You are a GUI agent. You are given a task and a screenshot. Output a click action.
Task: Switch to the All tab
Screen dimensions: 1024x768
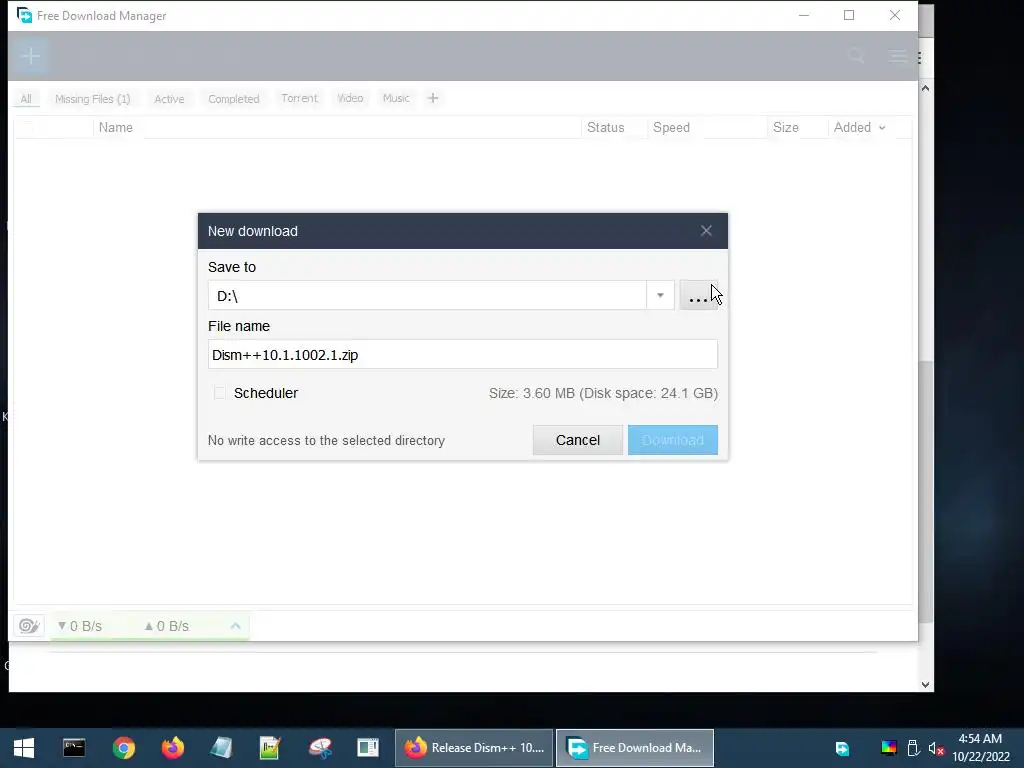(26, 99)
